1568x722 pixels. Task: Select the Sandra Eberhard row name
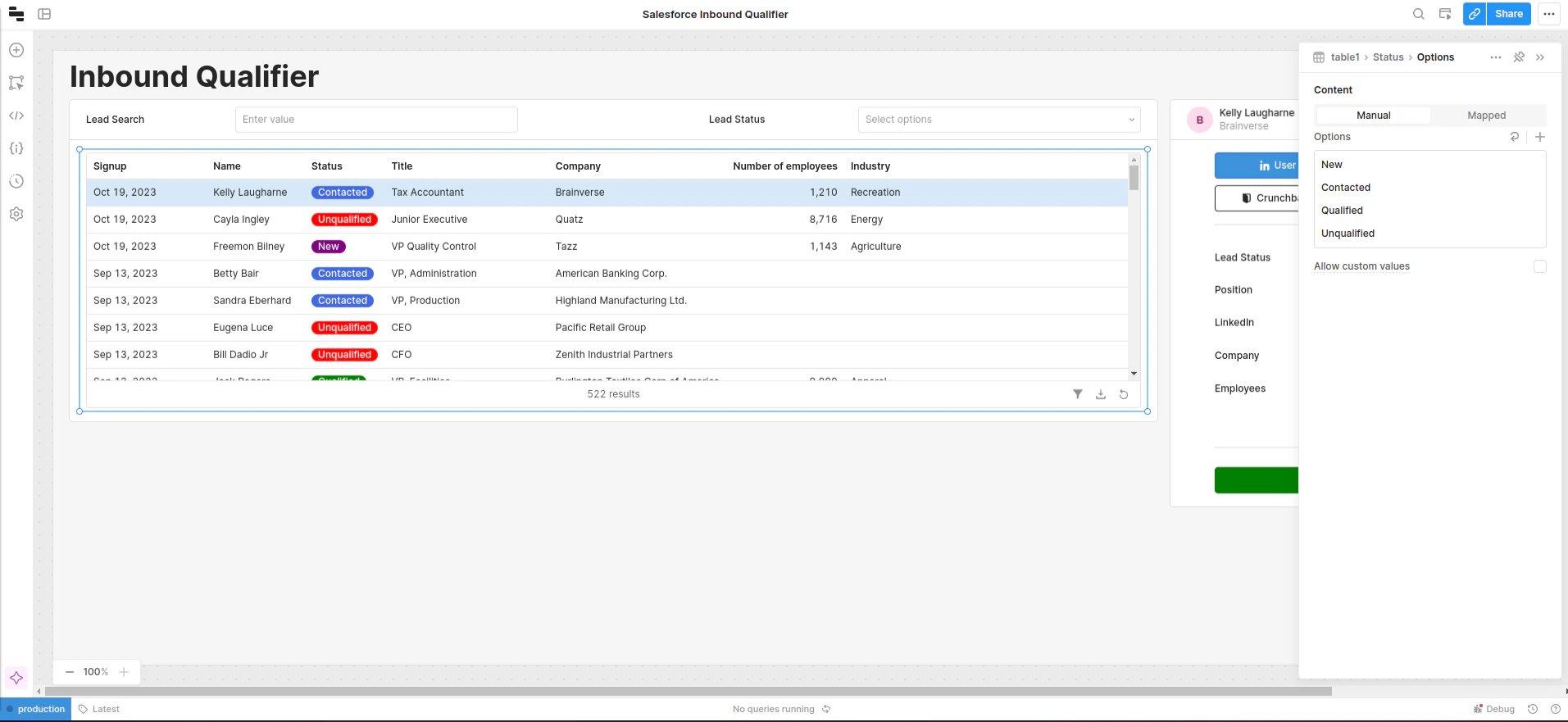click(x=252, y=301)
